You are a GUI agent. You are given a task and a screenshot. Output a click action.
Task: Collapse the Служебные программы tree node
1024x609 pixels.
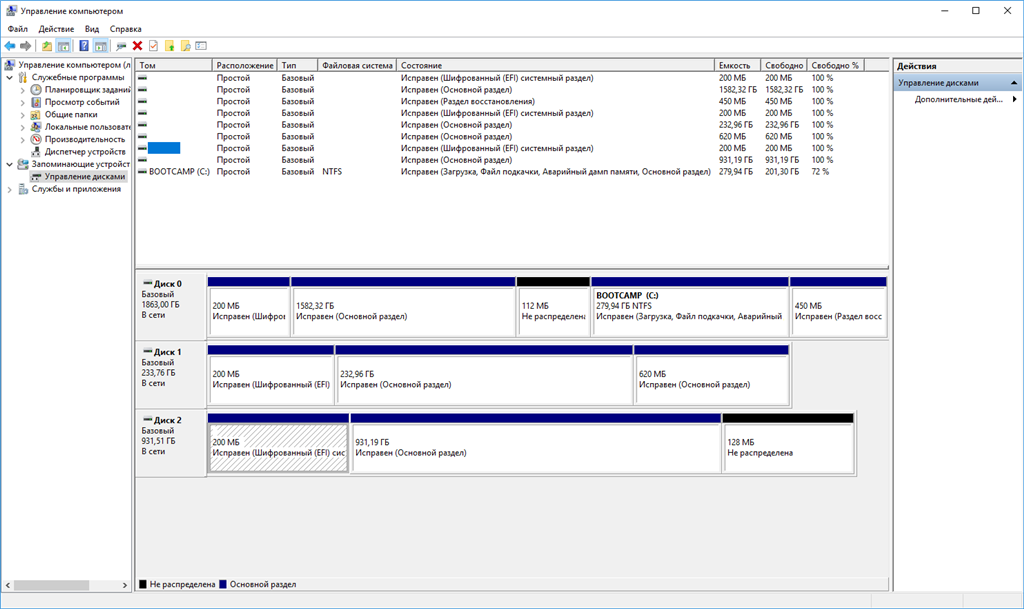pos(10,78)
